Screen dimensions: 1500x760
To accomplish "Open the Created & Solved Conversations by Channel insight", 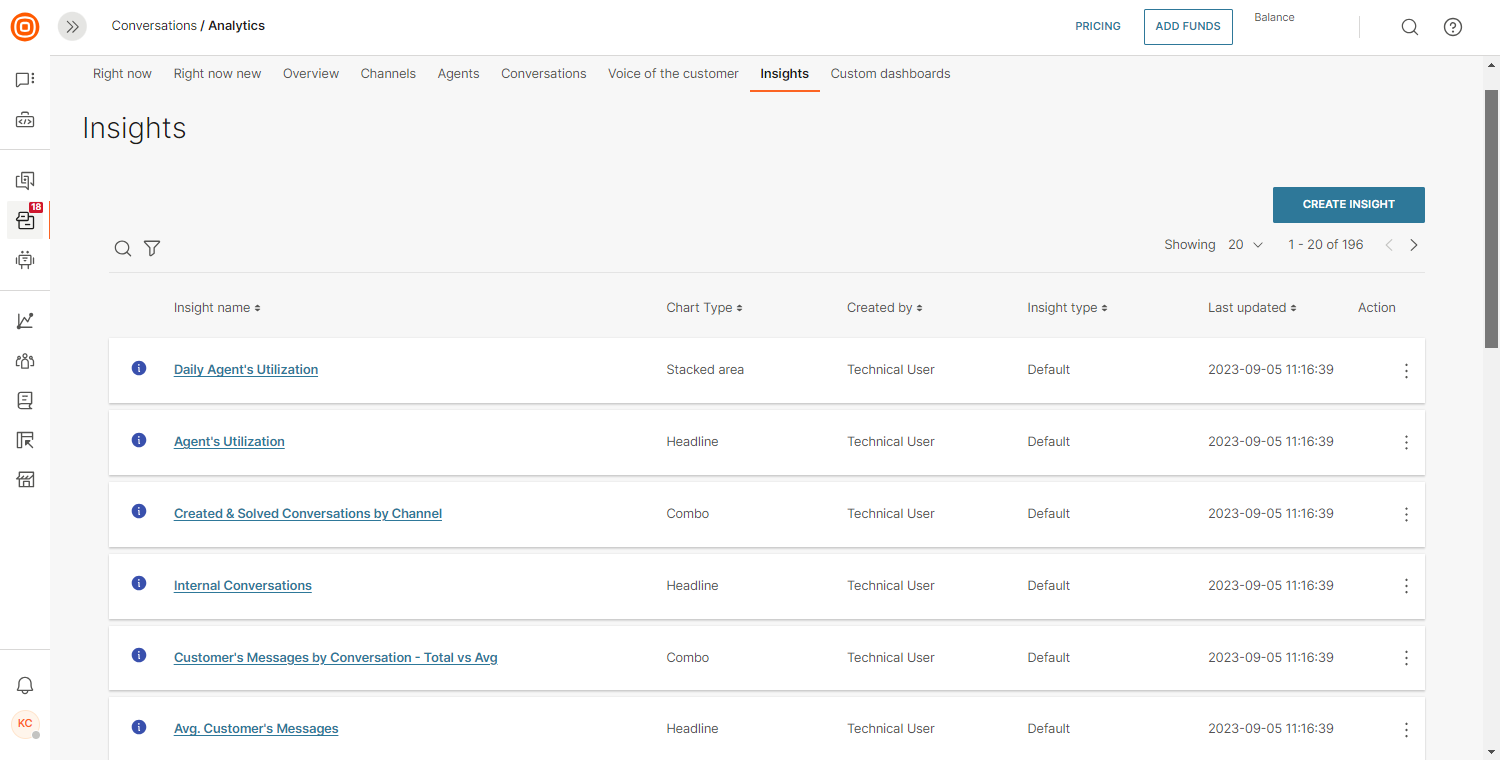I will (x=307, y=513).
